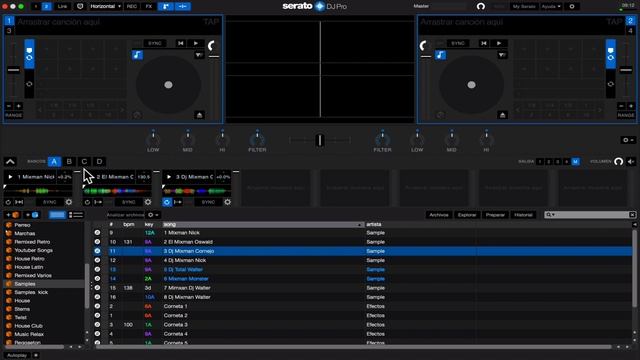
Task: Play sample slot 3 Dj Mixman
Action: point(169,177)
